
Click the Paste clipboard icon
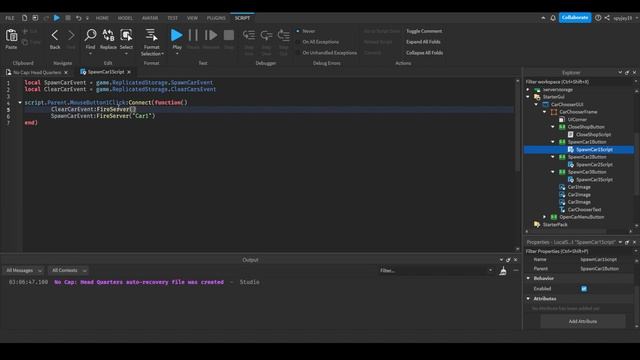pos(11,36)
